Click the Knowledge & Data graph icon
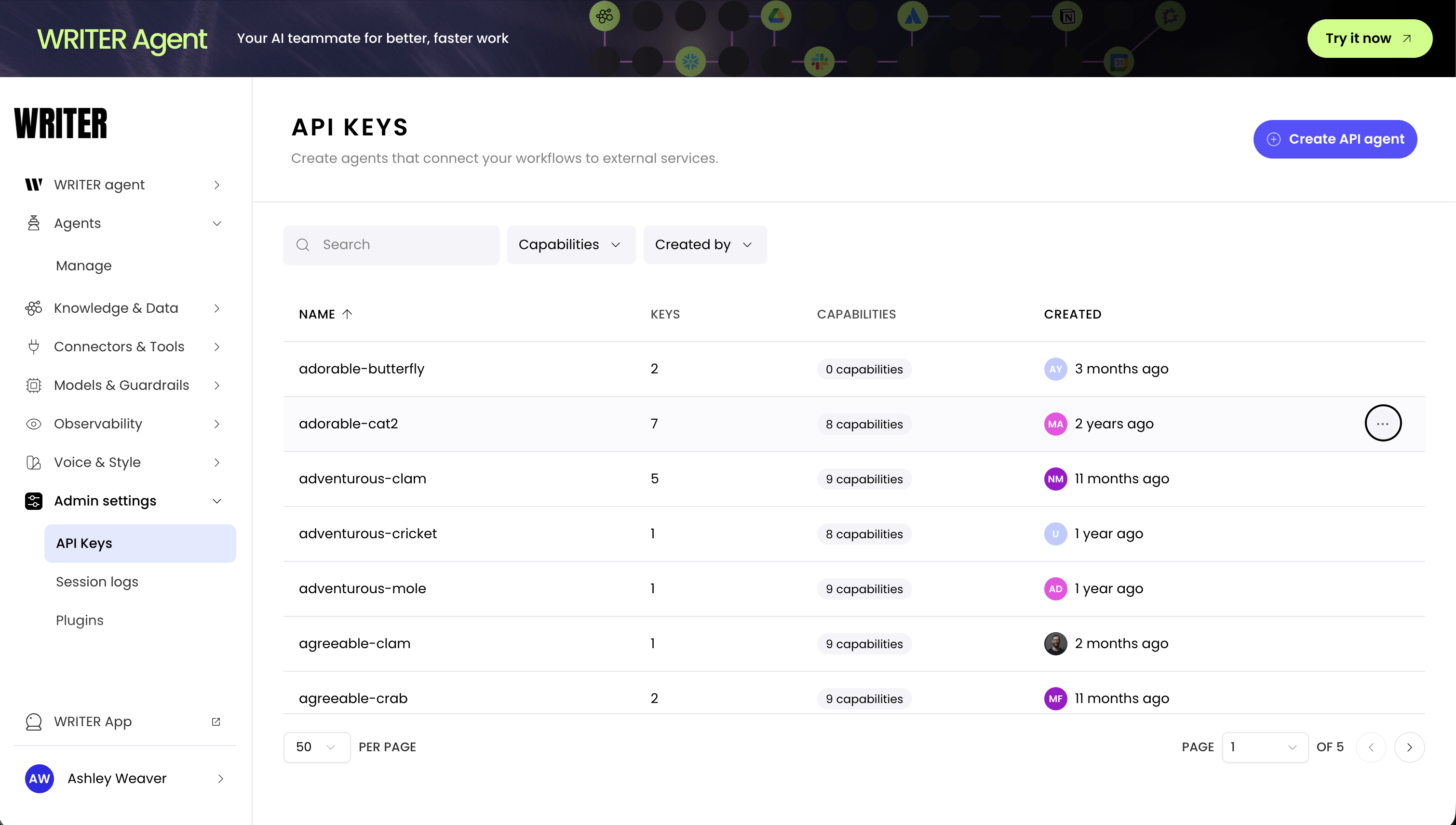The image size is (1456, 825). click(x=33, y=308)
